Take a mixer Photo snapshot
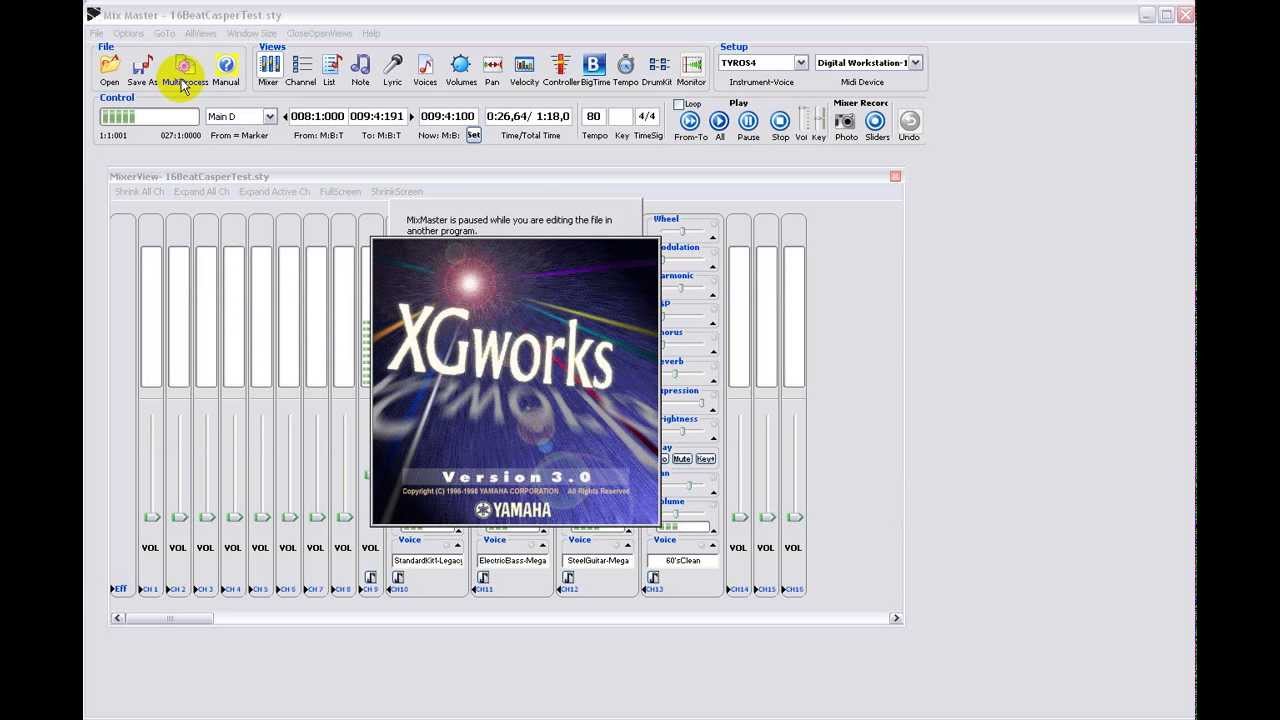The height and width of the screenshot is (720, 1280). (x=845, y=121)
